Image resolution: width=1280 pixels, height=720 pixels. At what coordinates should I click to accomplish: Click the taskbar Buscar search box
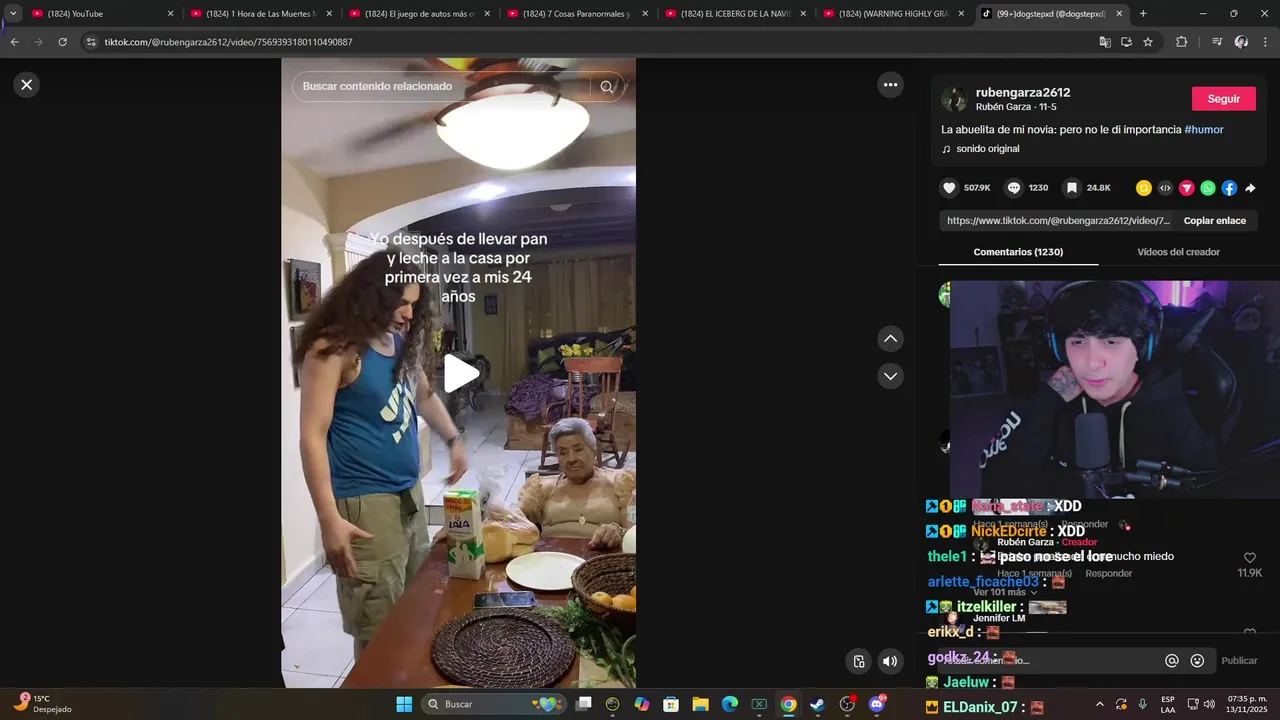[494, 704]
